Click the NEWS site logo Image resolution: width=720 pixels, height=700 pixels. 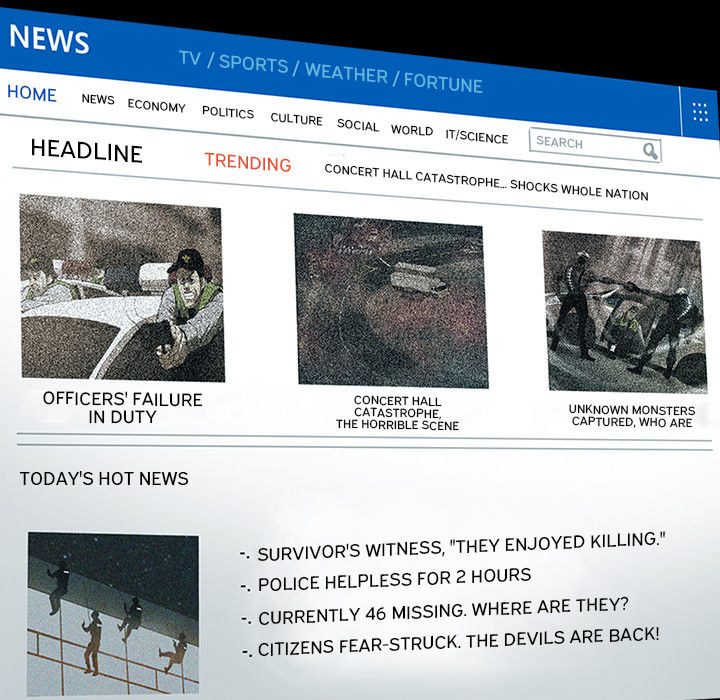tap(49, 39)
